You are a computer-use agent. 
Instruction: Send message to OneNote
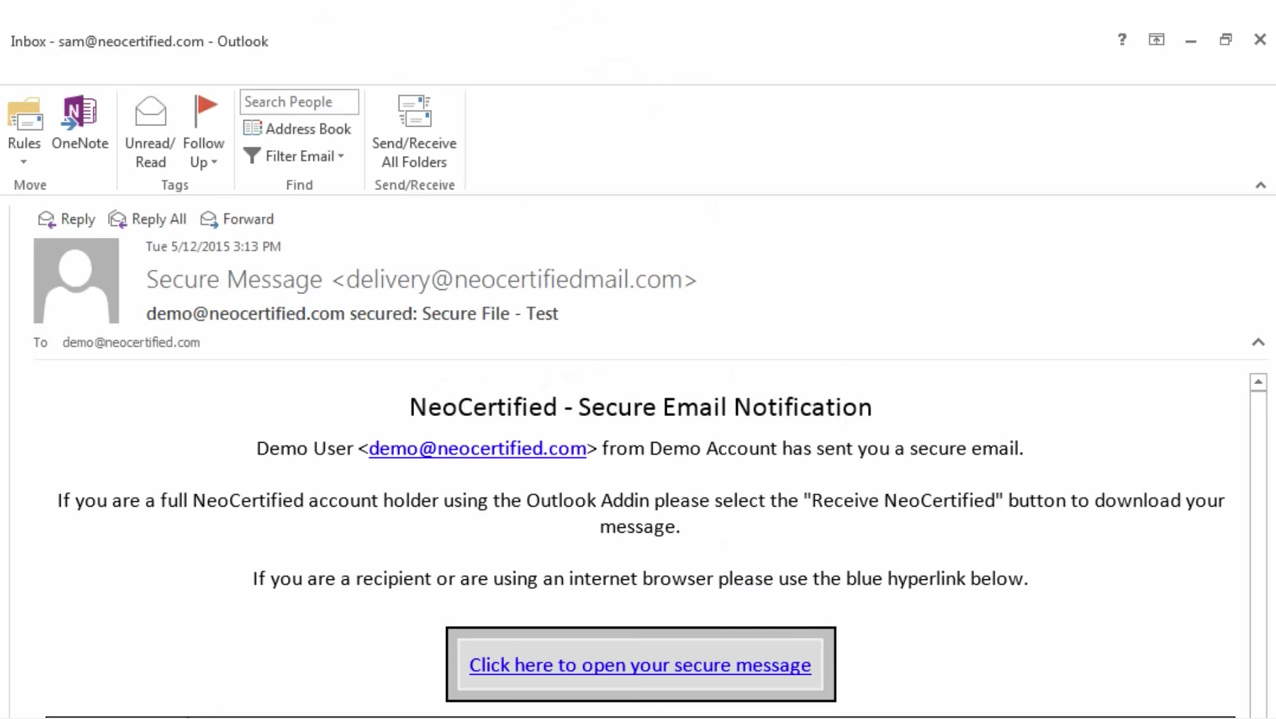click(80, 114)
